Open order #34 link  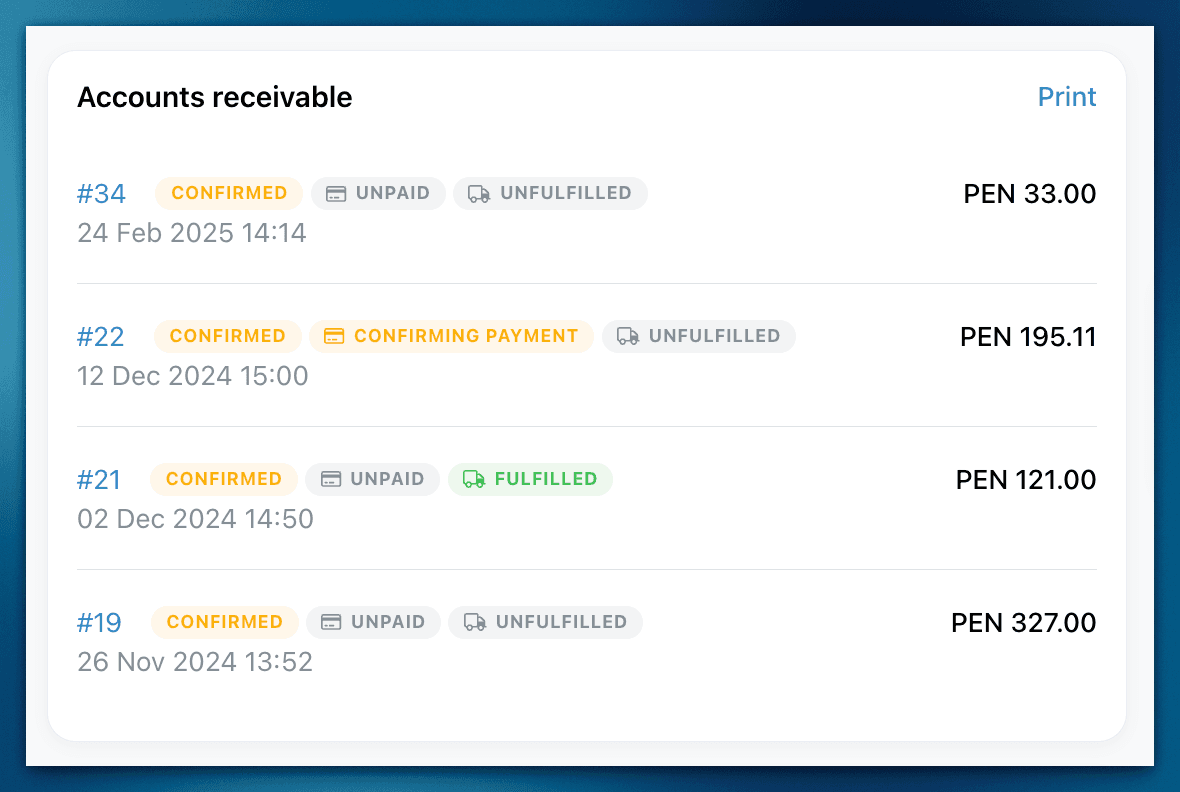click(101, 193)
